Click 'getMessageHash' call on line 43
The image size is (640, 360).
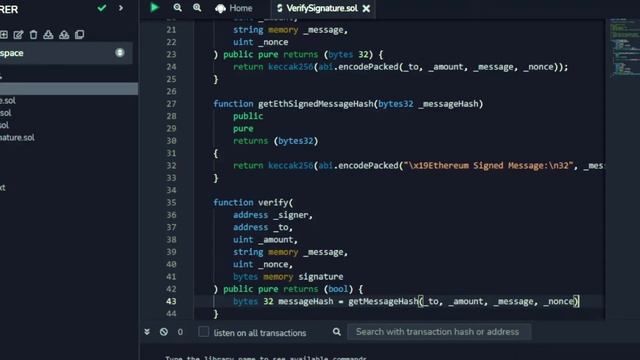click(x=383, y=301)
